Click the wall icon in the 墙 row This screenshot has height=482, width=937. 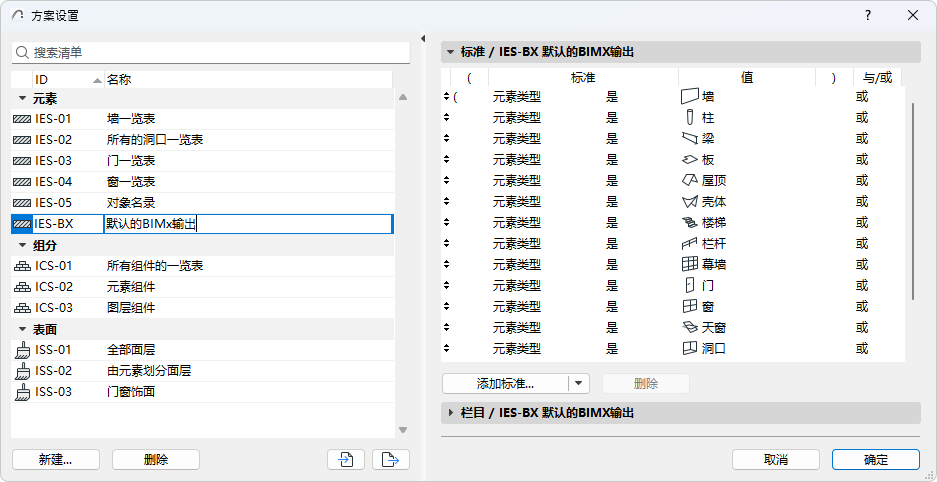[690, 97]
